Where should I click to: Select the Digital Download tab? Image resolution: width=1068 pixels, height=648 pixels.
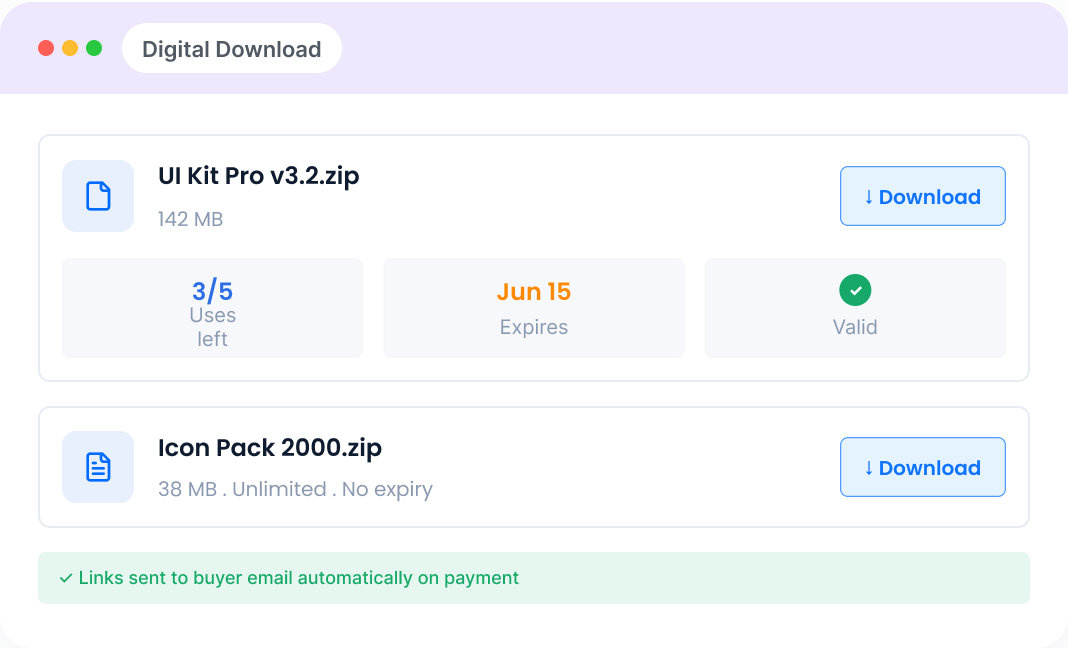tap(232, 49)
